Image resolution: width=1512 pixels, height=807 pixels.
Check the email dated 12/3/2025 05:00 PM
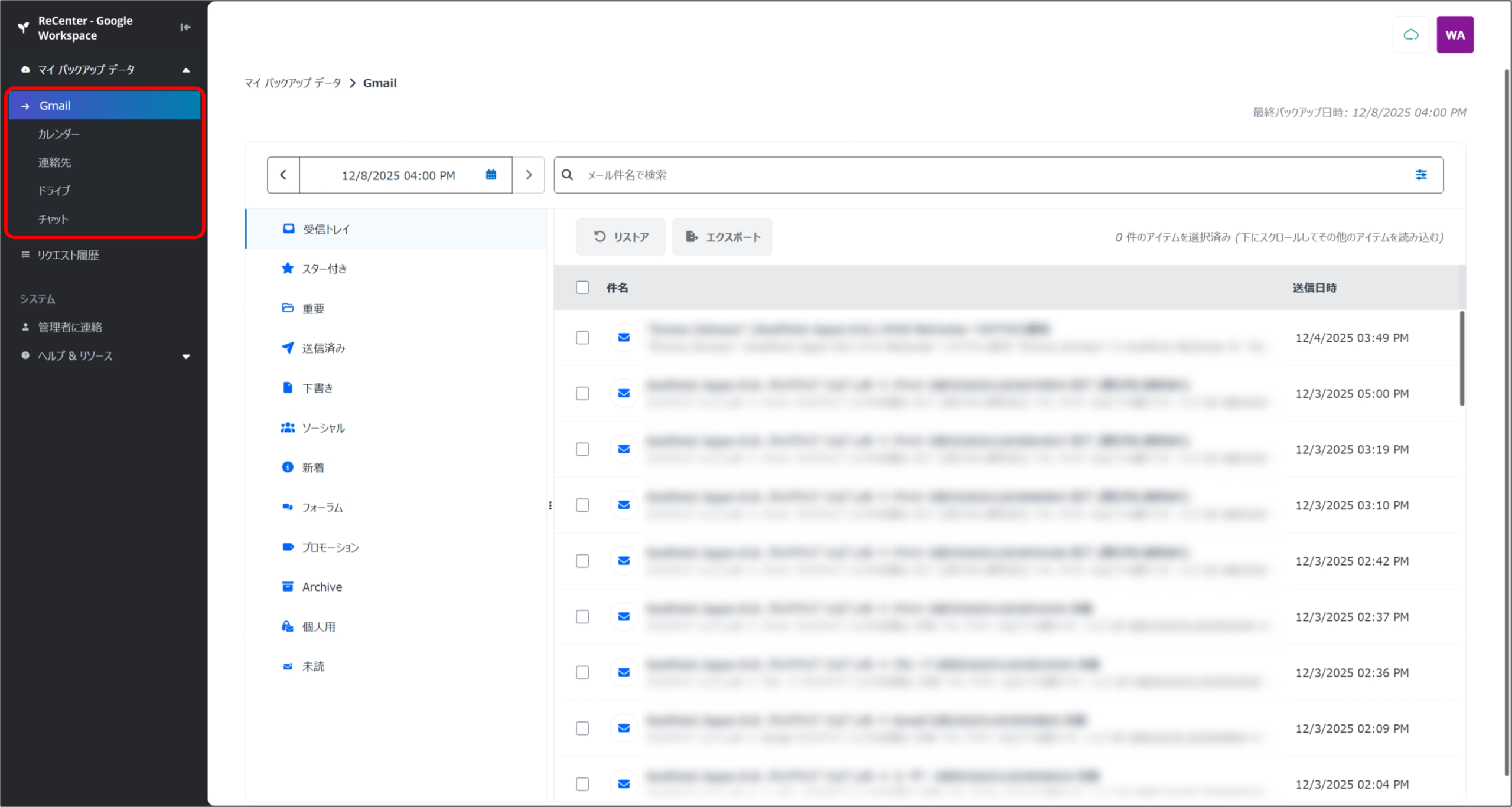coord(582,393)
